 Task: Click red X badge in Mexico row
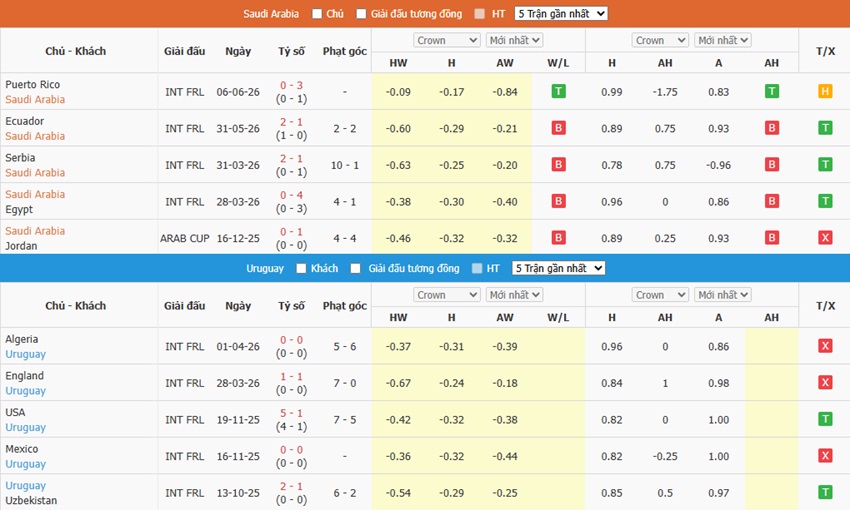825,456
